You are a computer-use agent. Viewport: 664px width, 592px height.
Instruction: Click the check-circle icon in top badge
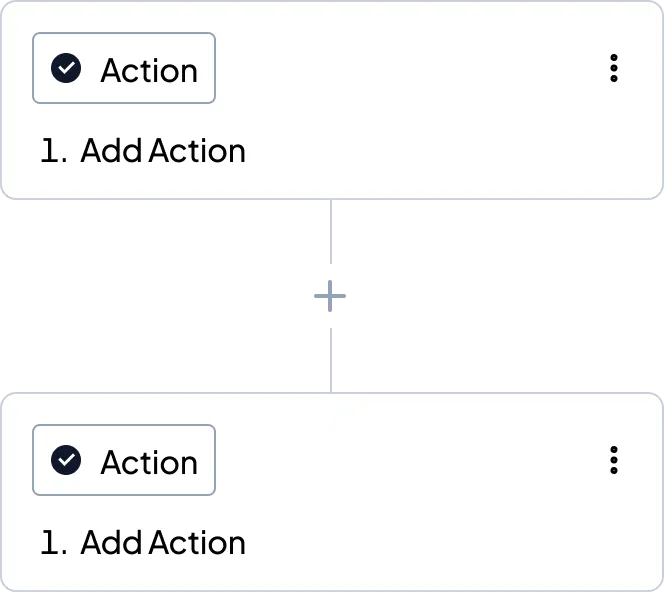pos(66,68)
